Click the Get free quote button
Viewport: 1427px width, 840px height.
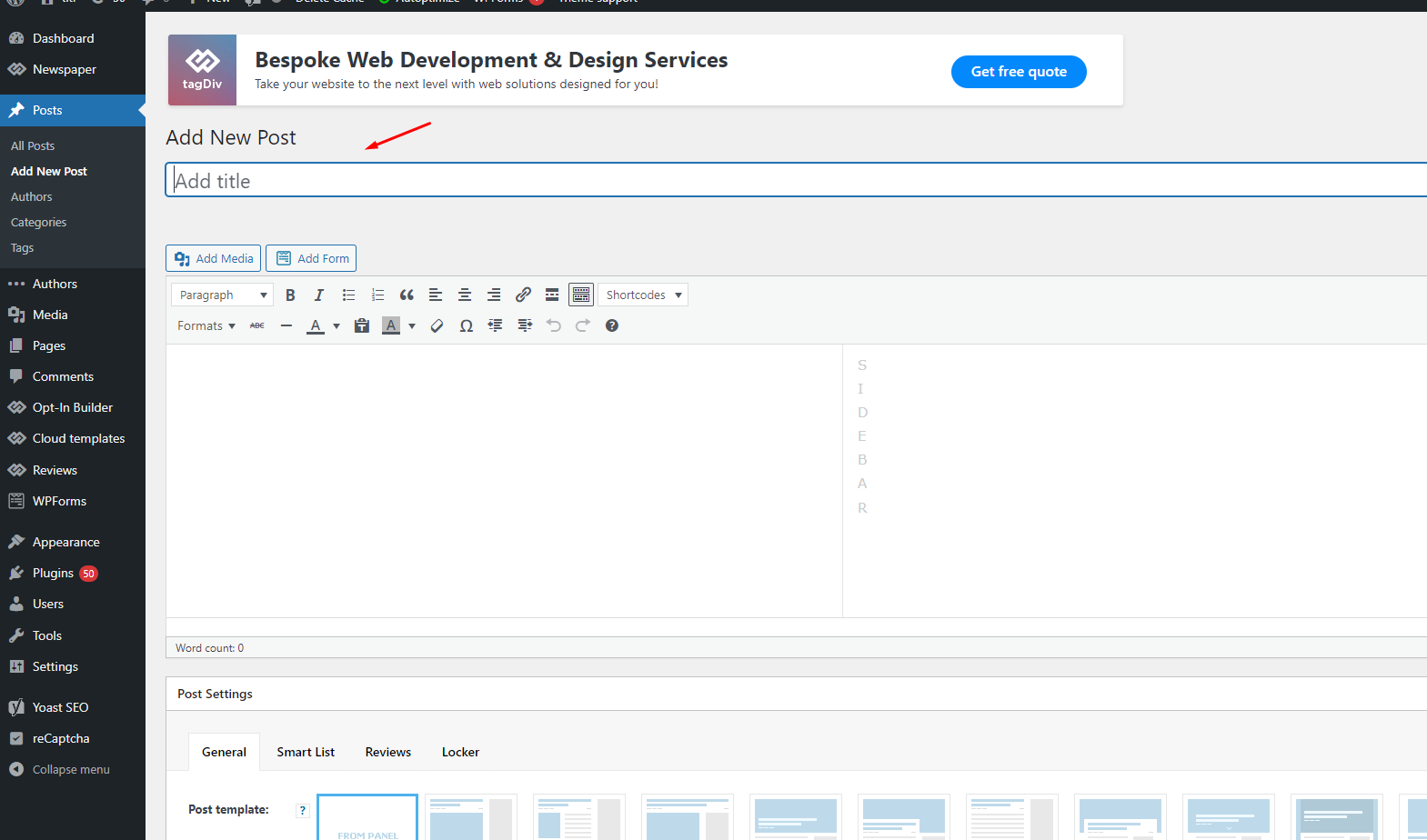pyautogui.click(x=1019, y=72)
